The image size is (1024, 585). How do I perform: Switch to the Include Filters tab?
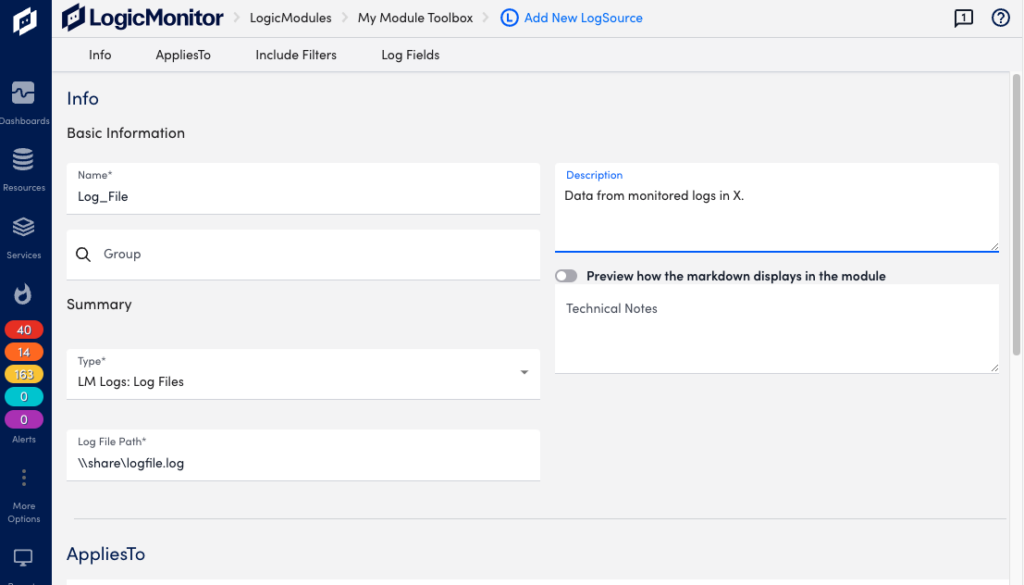click(x=296, y=55)
